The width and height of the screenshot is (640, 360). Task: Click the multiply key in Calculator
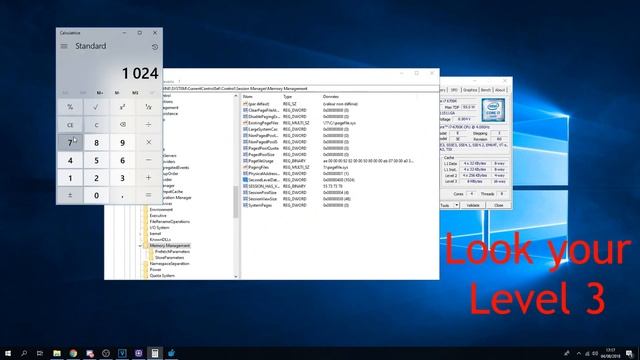[149, 142]
